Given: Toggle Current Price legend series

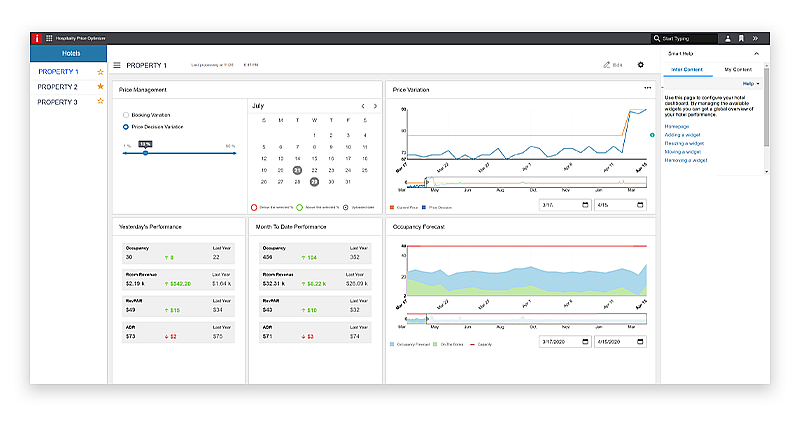Looking at the screenshot, I should point(404,208).
